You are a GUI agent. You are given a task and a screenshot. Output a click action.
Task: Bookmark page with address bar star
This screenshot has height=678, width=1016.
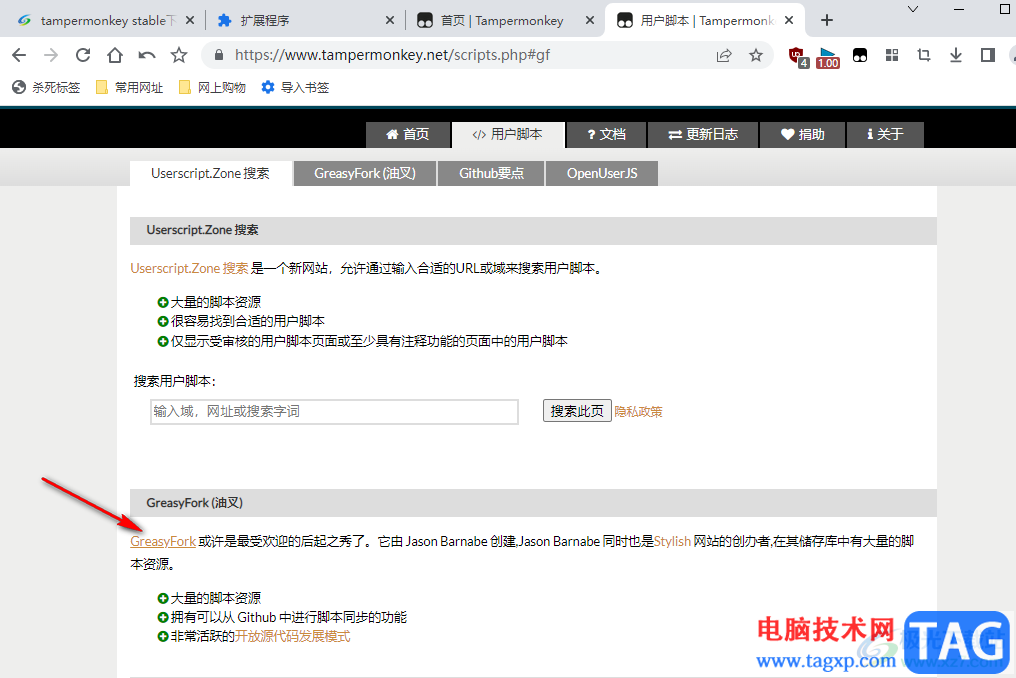(756, 55)
